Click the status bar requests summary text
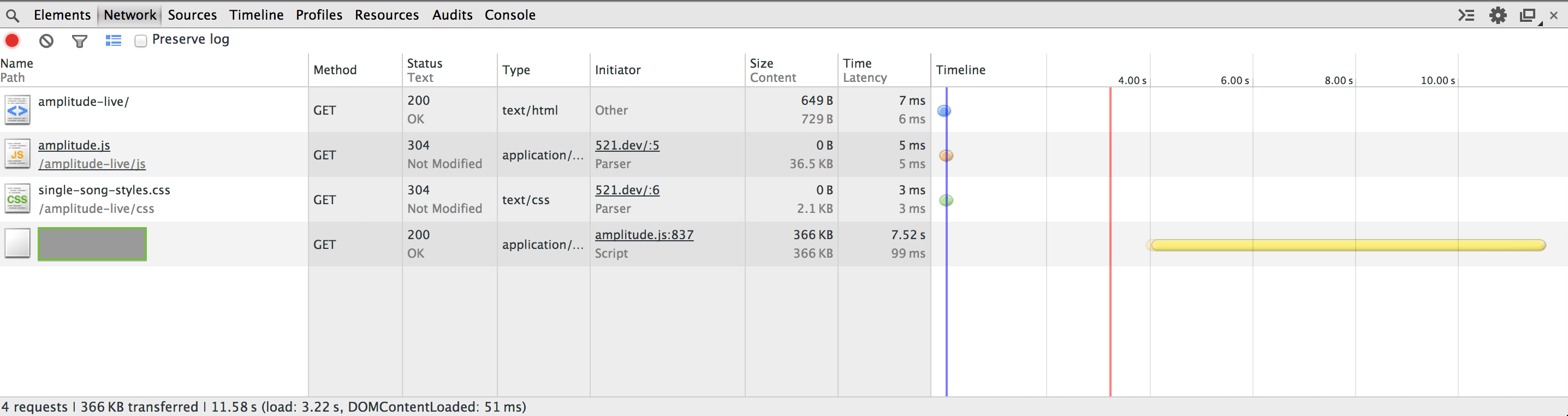1568x416 pixels. pos(264,407)
